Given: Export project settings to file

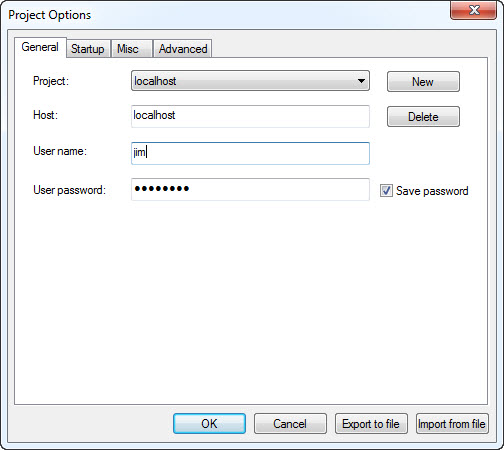Looking at the screenshot, I should (371, 424).
